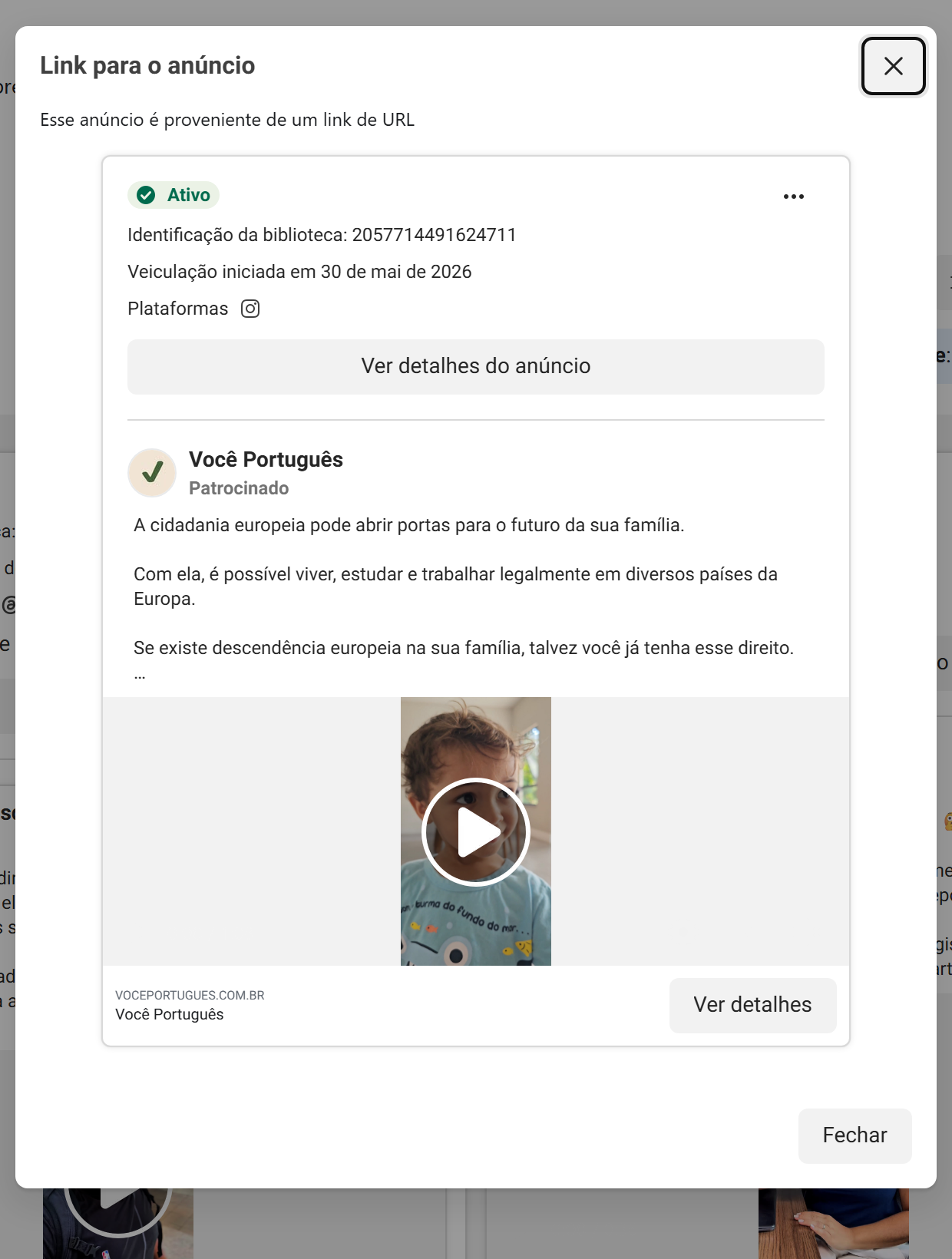Click the Instagram platform icon
The image size is (952, 1259).
(x=250, y=309)
